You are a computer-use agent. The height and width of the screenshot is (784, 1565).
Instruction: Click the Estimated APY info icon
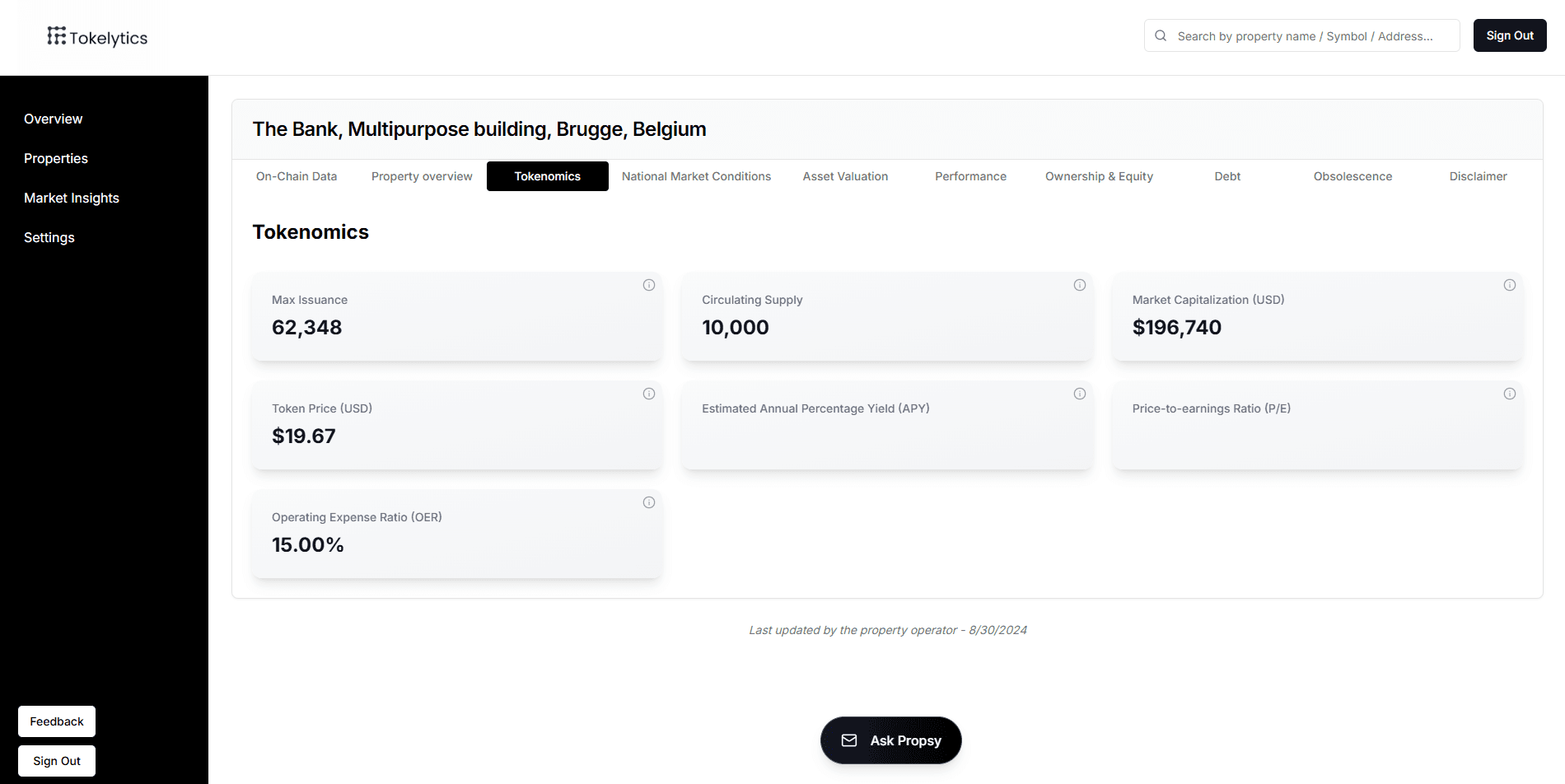(1079, 394)
